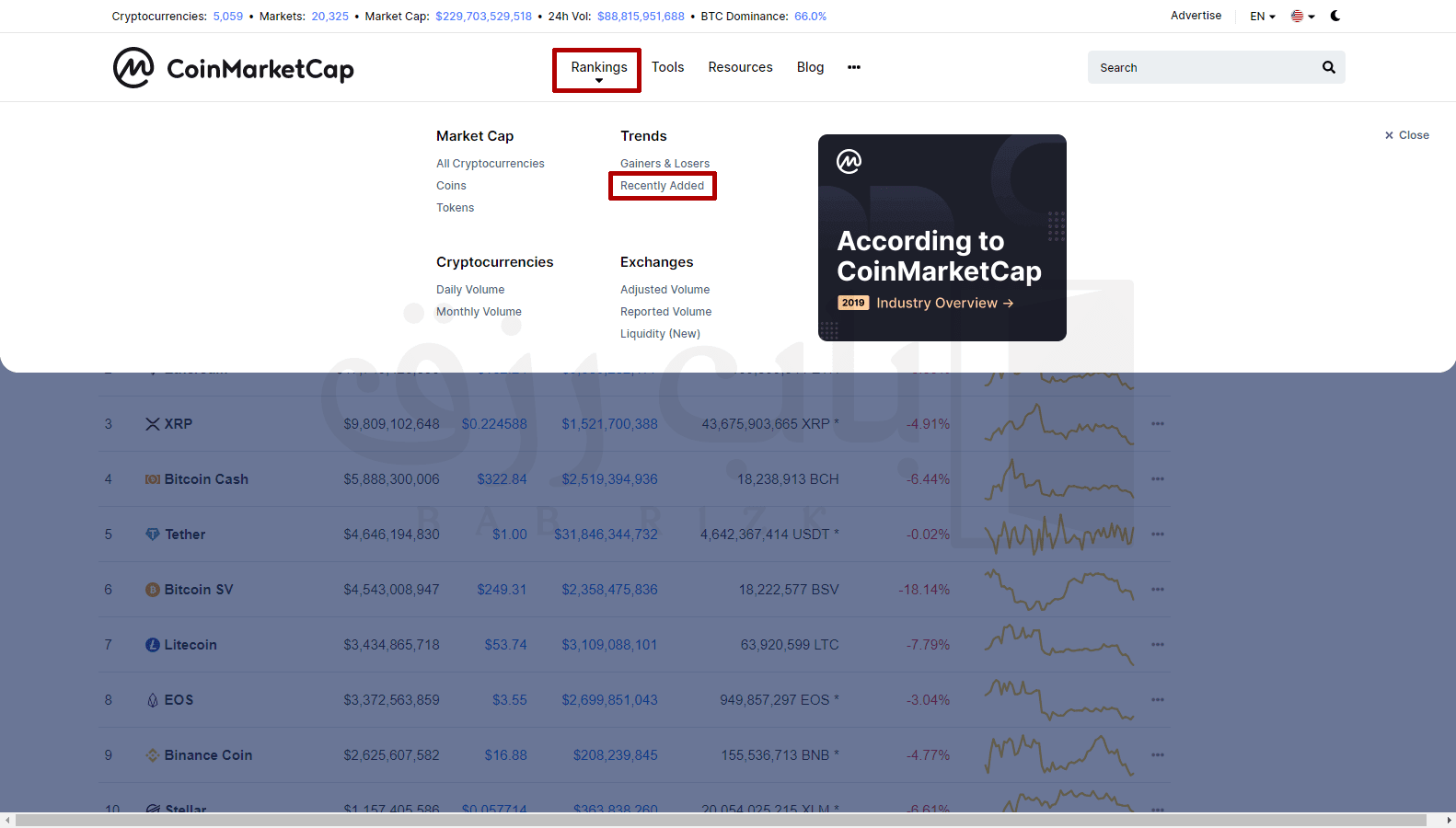Toggle dark mode moon icon
This screenshot has height=828, width=1456.
coord(1335,16)
